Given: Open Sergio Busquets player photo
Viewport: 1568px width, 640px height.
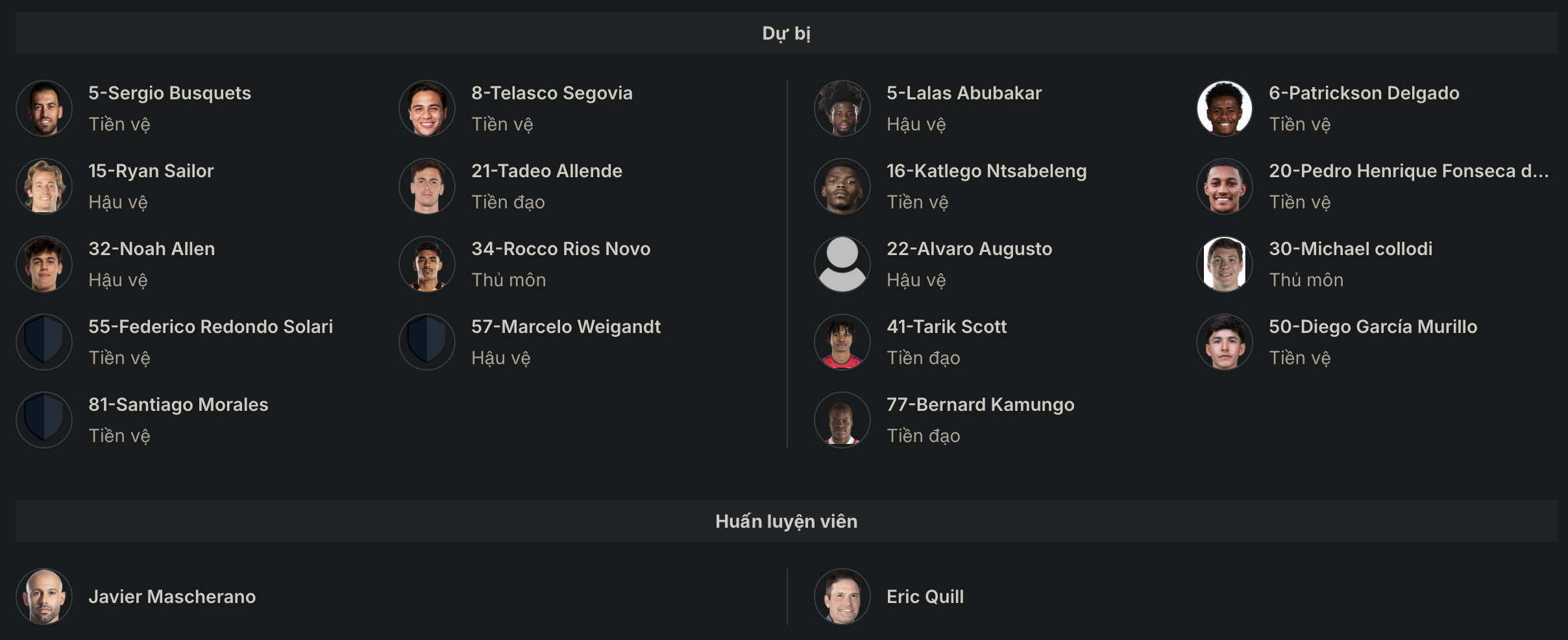Looking at the screenshot, I should tap(44, 108).
